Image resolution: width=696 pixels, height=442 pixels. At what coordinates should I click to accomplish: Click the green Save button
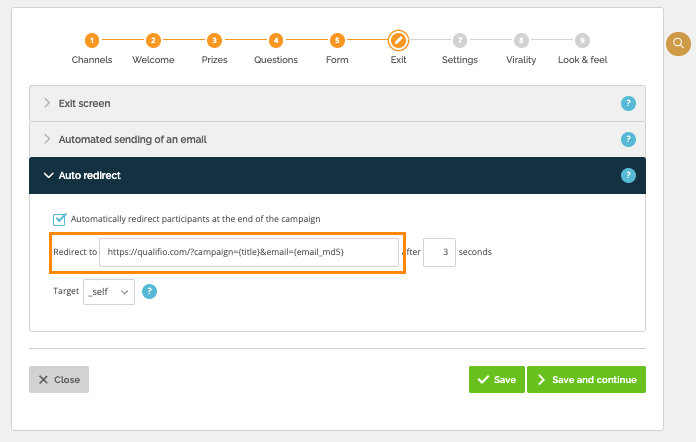click(497, 379)
